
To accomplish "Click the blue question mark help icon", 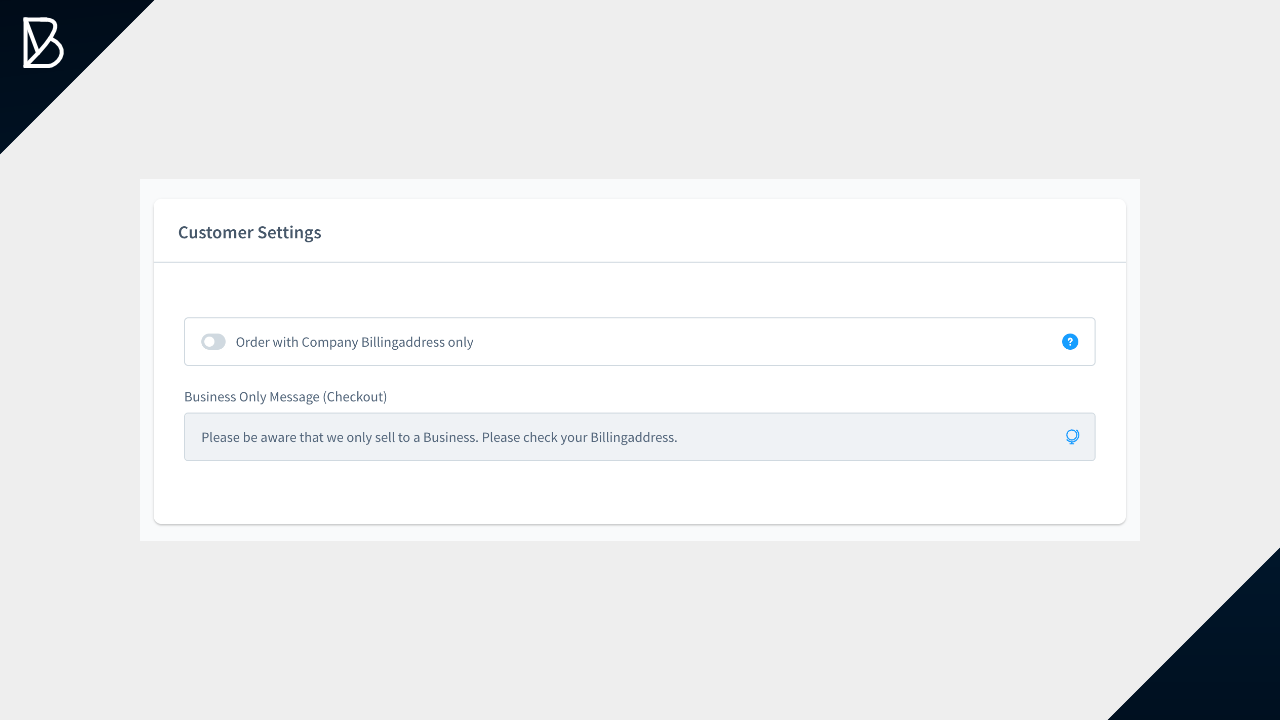I will 1070,342.
